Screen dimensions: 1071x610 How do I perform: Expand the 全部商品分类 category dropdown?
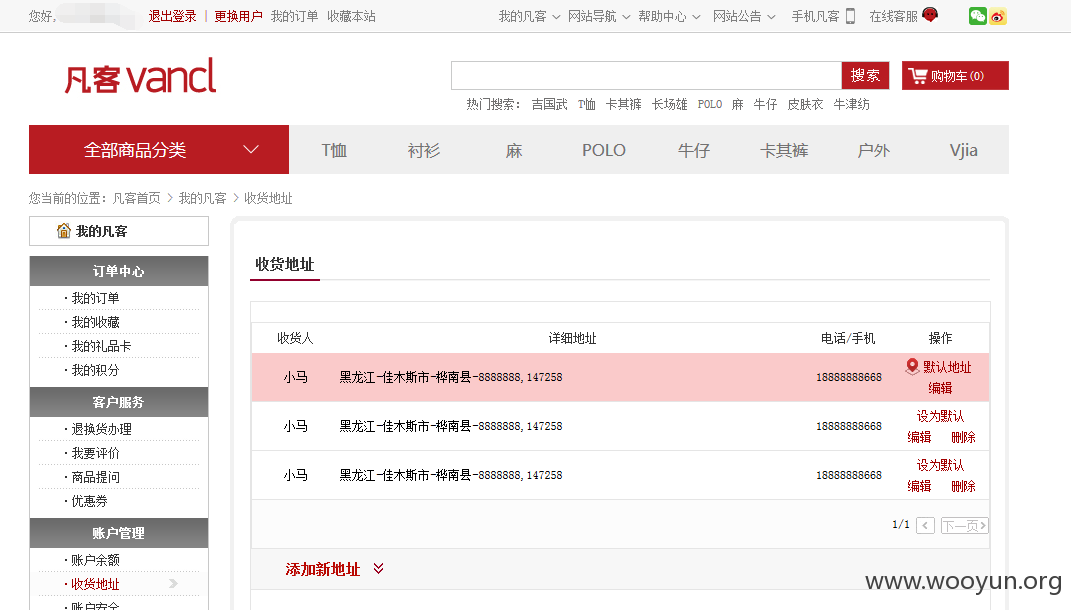158,150
